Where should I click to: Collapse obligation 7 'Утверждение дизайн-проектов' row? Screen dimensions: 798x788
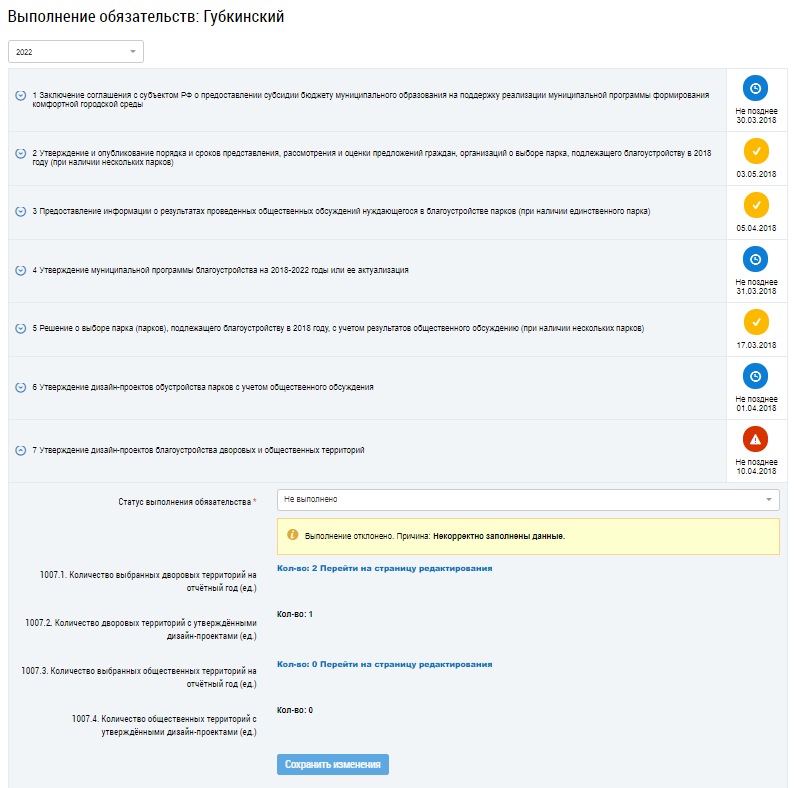(x=20, y=451)
